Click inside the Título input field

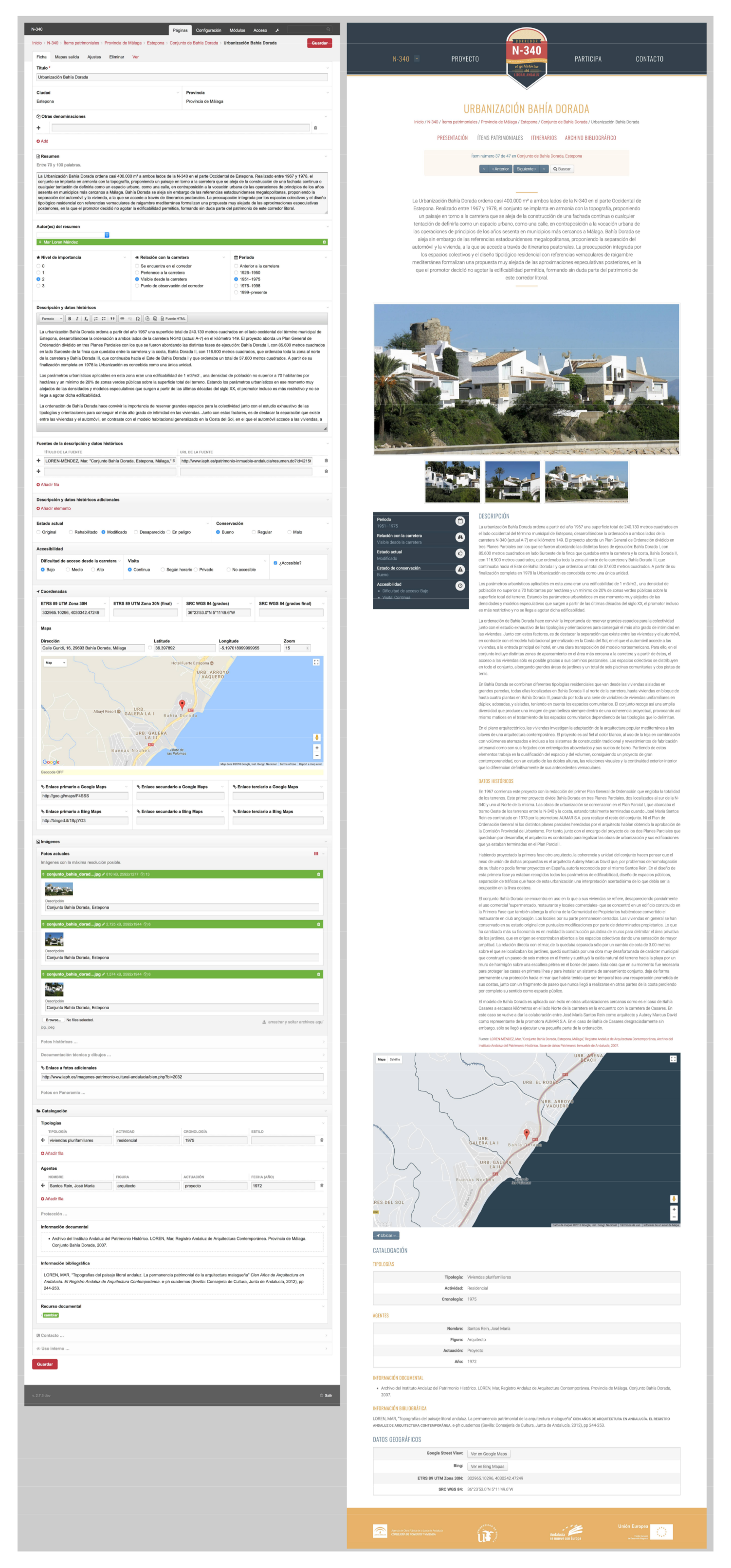click(182, 77)
